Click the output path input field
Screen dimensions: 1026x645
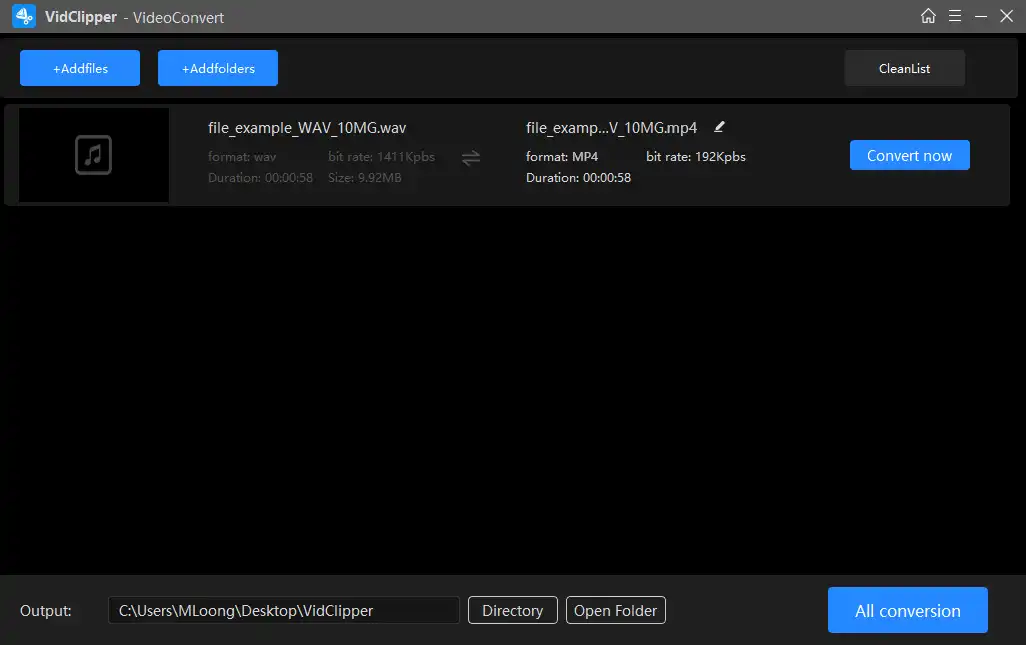point(284,610)
